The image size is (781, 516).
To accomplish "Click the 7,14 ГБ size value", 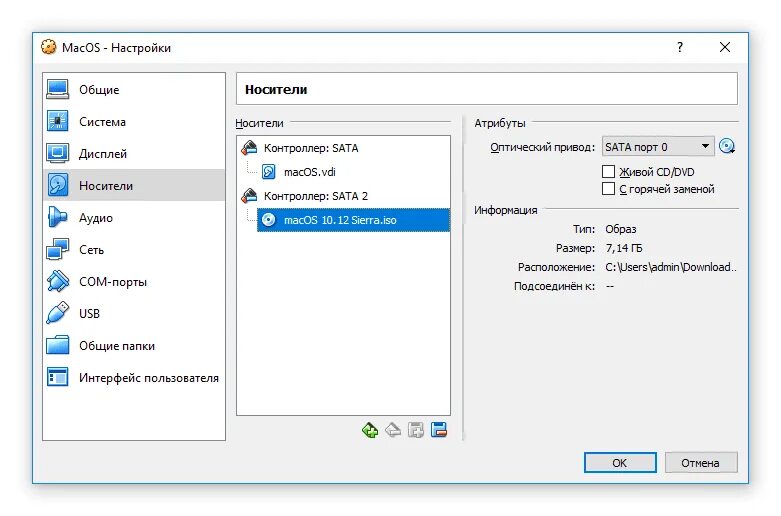I will coord(624,248).
